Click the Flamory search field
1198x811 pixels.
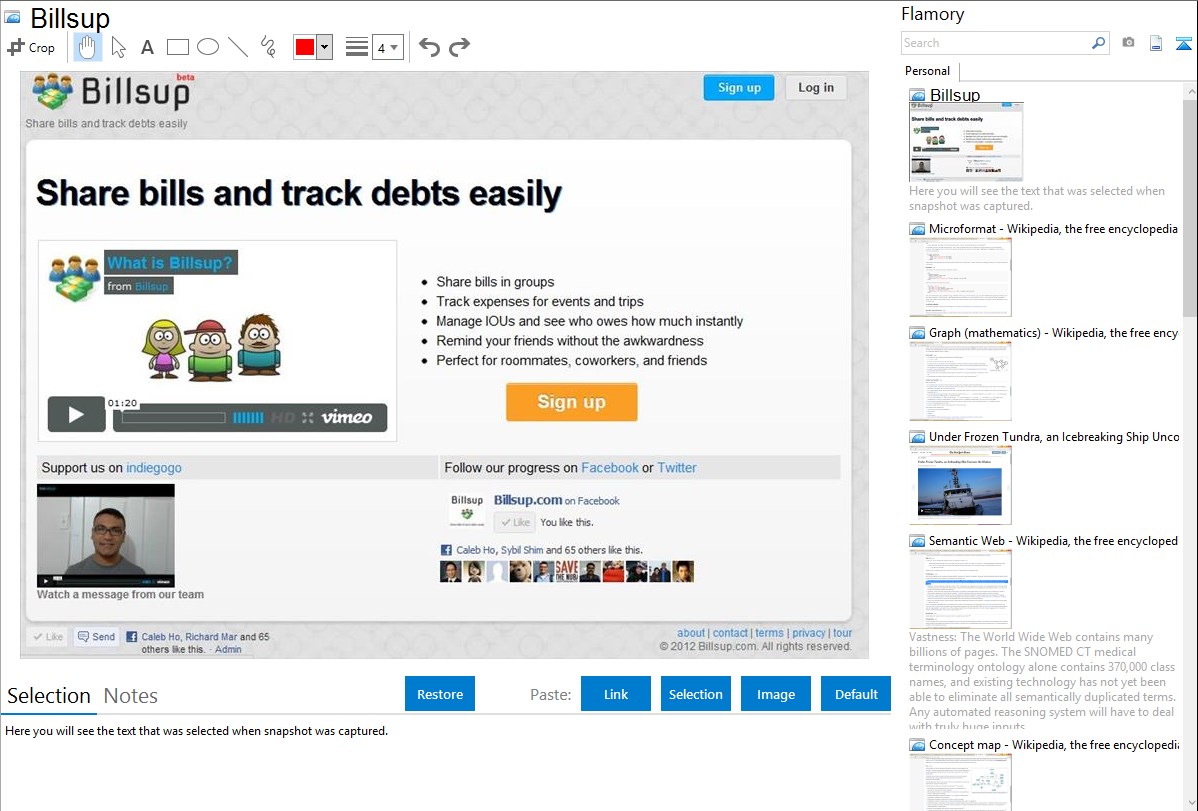pos(996,43)
